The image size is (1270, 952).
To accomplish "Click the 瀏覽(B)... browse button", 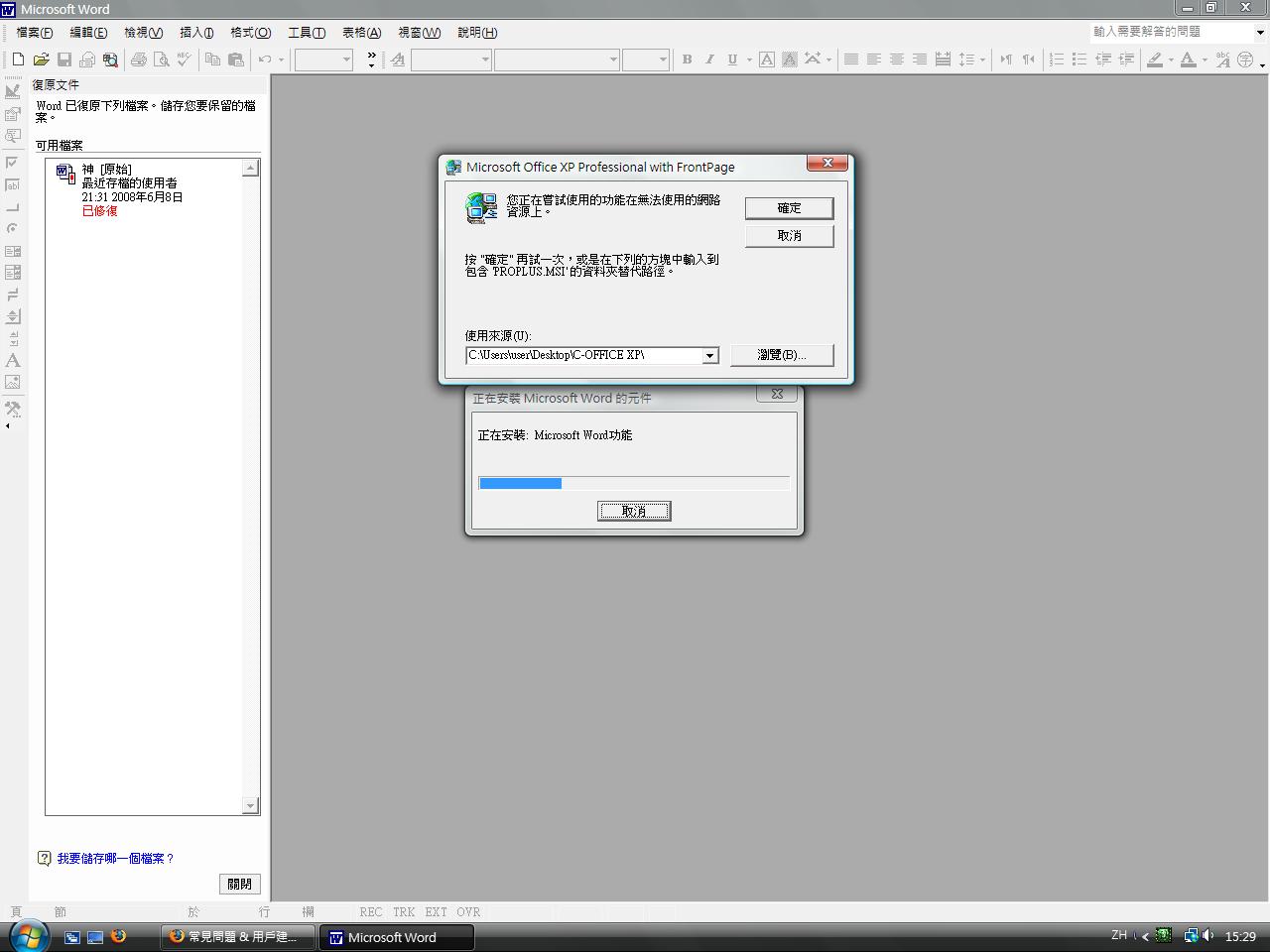I will coord(782,355).
